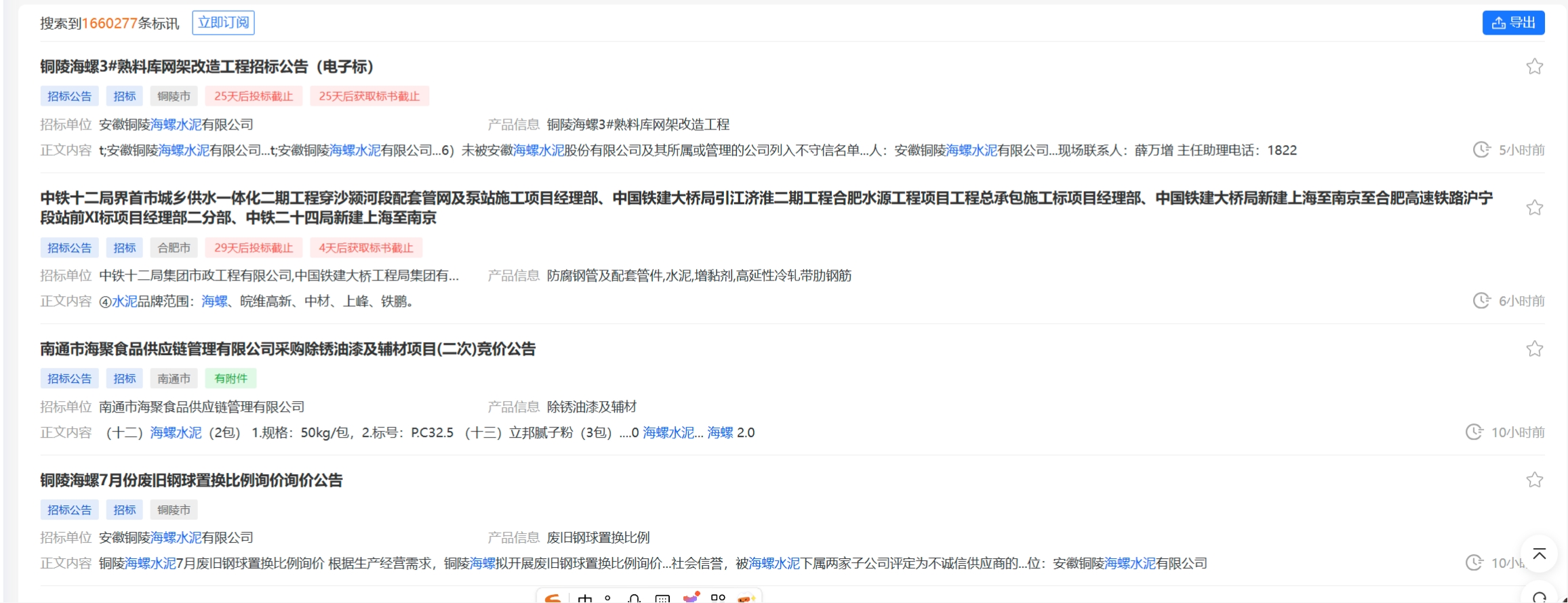Click the 25天后投标截止 tag
This screenshot has height=603, width=1568.
click(254, 96)
